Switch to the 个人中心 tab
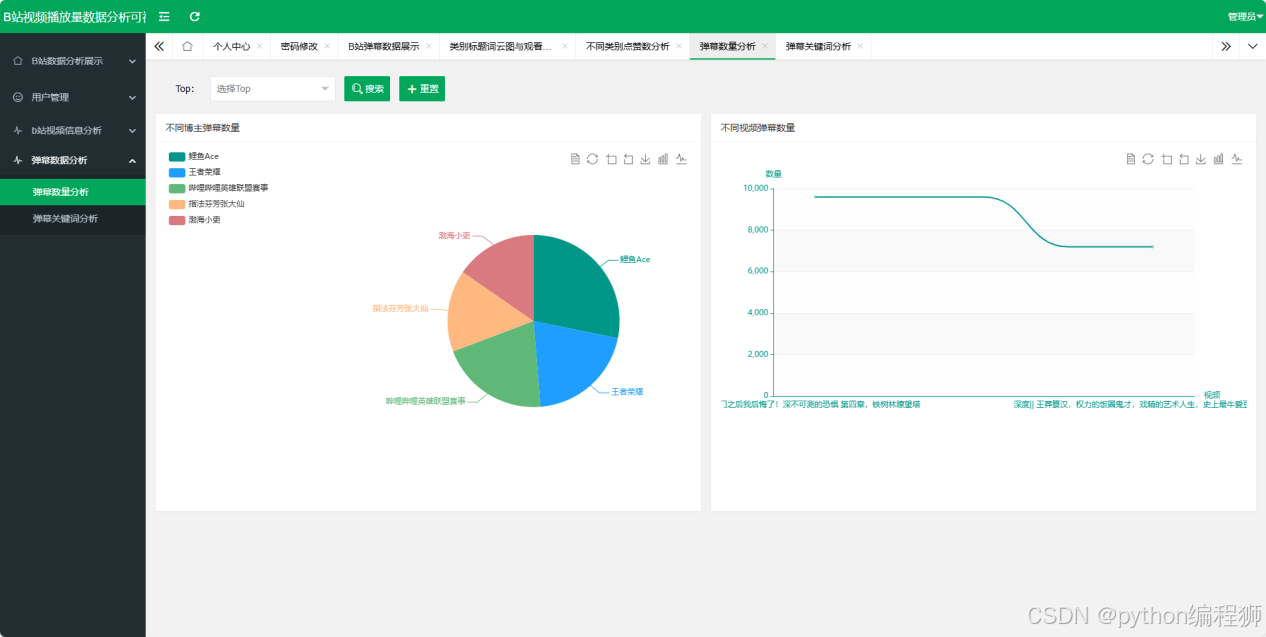1266x637 pixels. coord(231,46)
